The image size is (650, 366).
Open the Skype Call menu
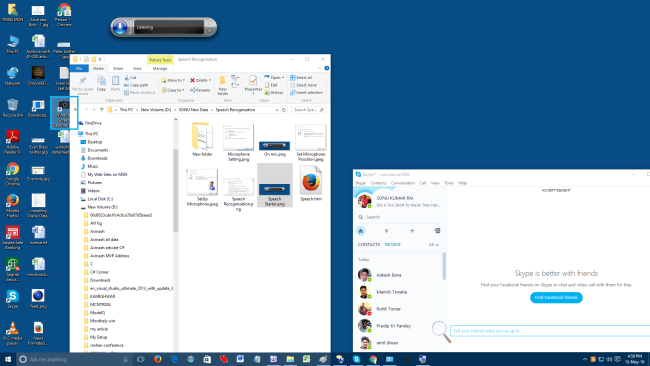click(422, 183)
